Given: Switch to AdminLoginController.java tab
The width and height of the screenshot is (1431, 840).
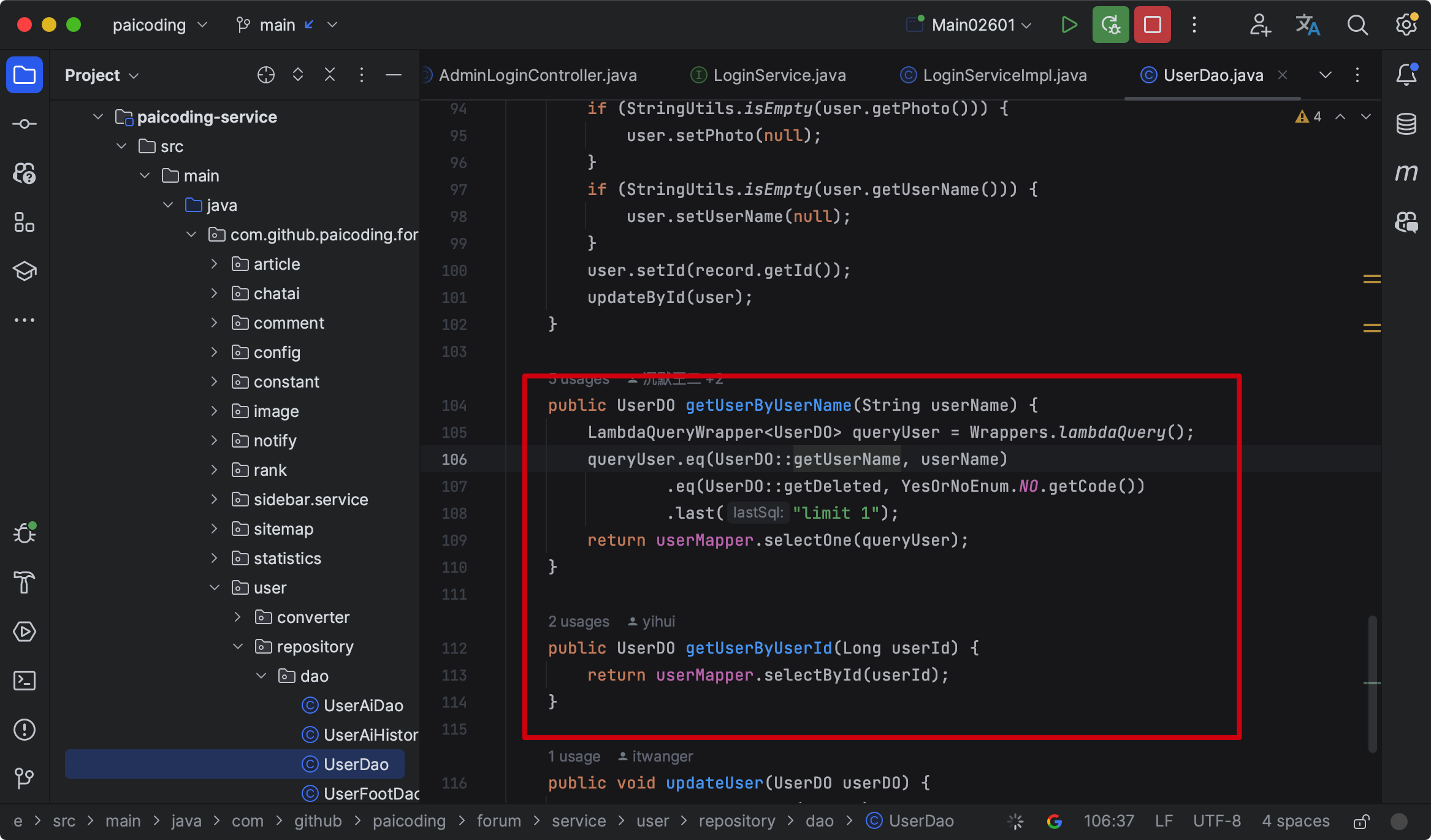Looking at the screenshot, I should coord(537,75).
